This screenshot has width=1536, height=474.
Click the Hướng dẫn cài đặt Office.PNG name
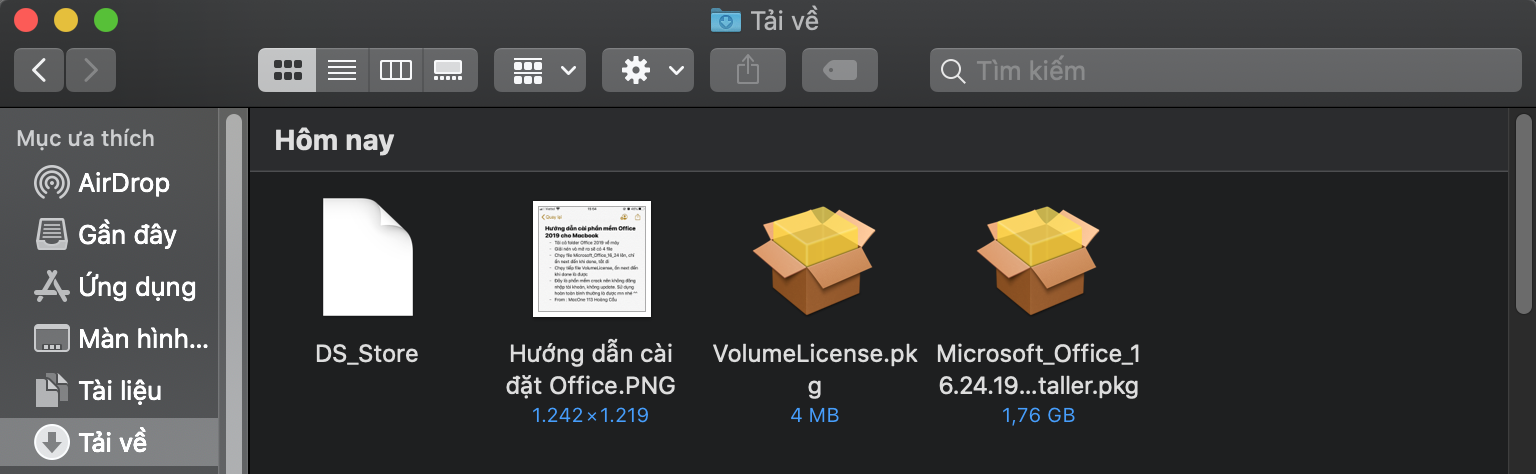(591, 370)
